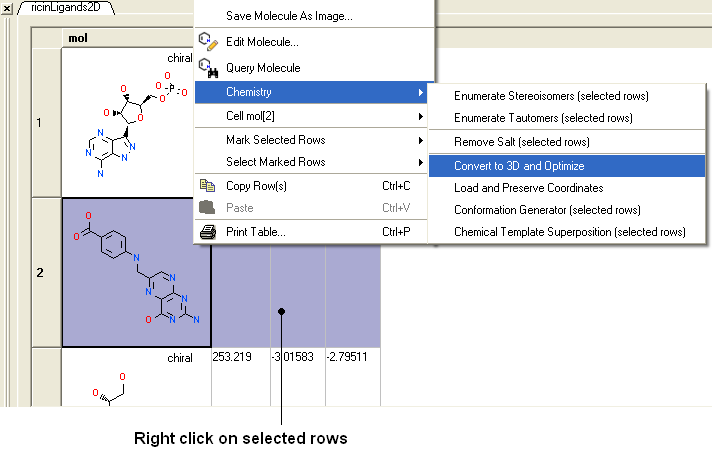Click the Copy Row(s) clipboard icon
Screen dimensions: 712x452
pos(208,186)
